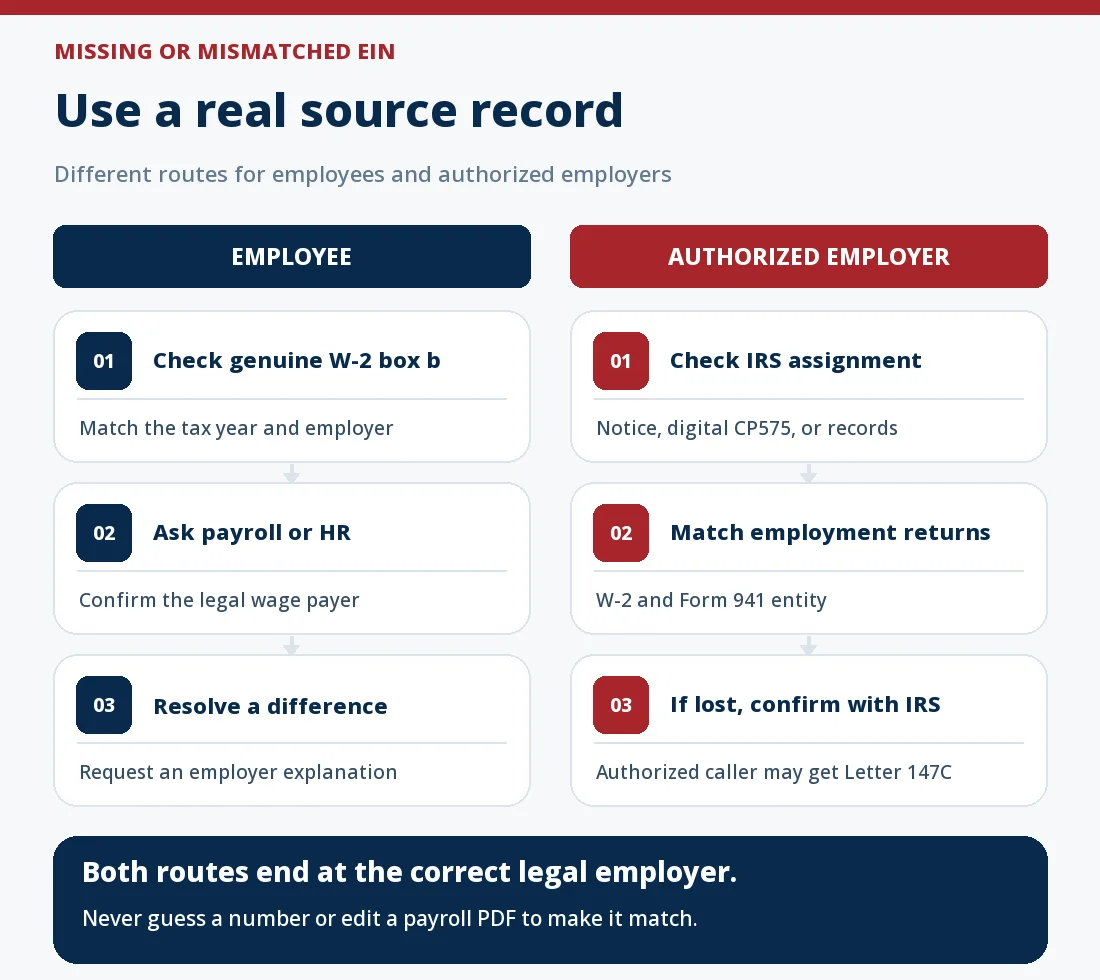The width and height of the screenshot is (1100, 980).
Task: Click 'Never guess a number or edit a payroll PDF' line
Action: click(390, 918)
